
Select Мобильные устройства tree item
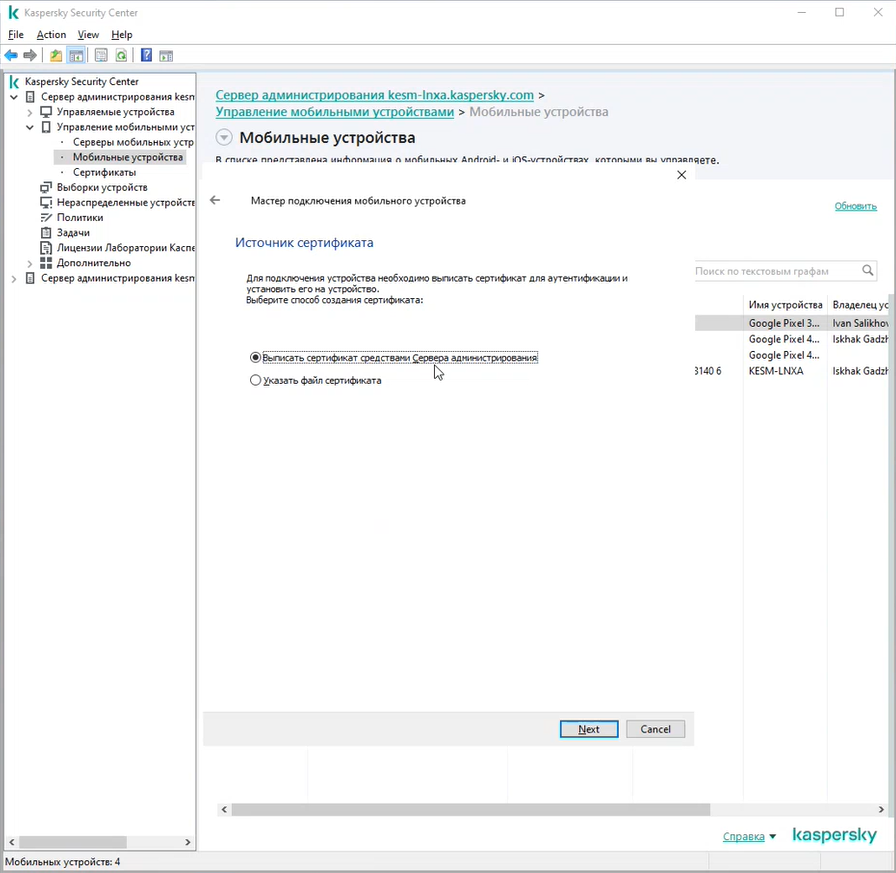point(127,157)
